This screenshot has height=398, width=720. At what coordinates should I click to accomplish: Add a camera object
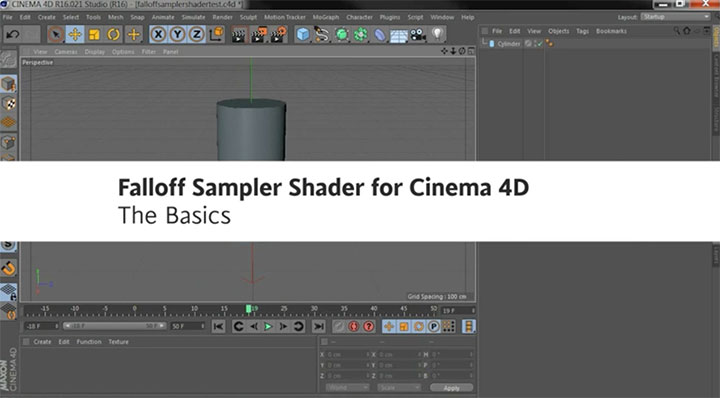[418, 34]
